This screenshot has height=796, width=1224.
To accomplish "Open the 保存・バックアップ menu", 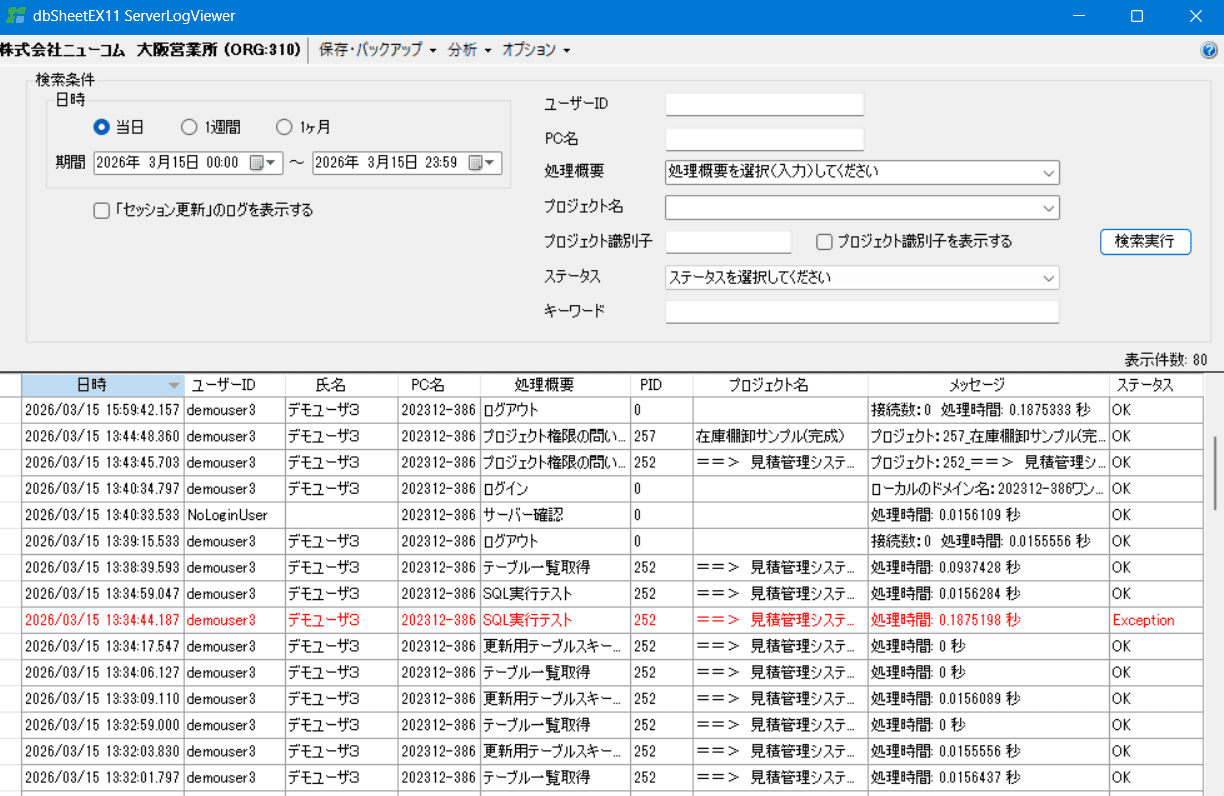I will click(377, 50).
